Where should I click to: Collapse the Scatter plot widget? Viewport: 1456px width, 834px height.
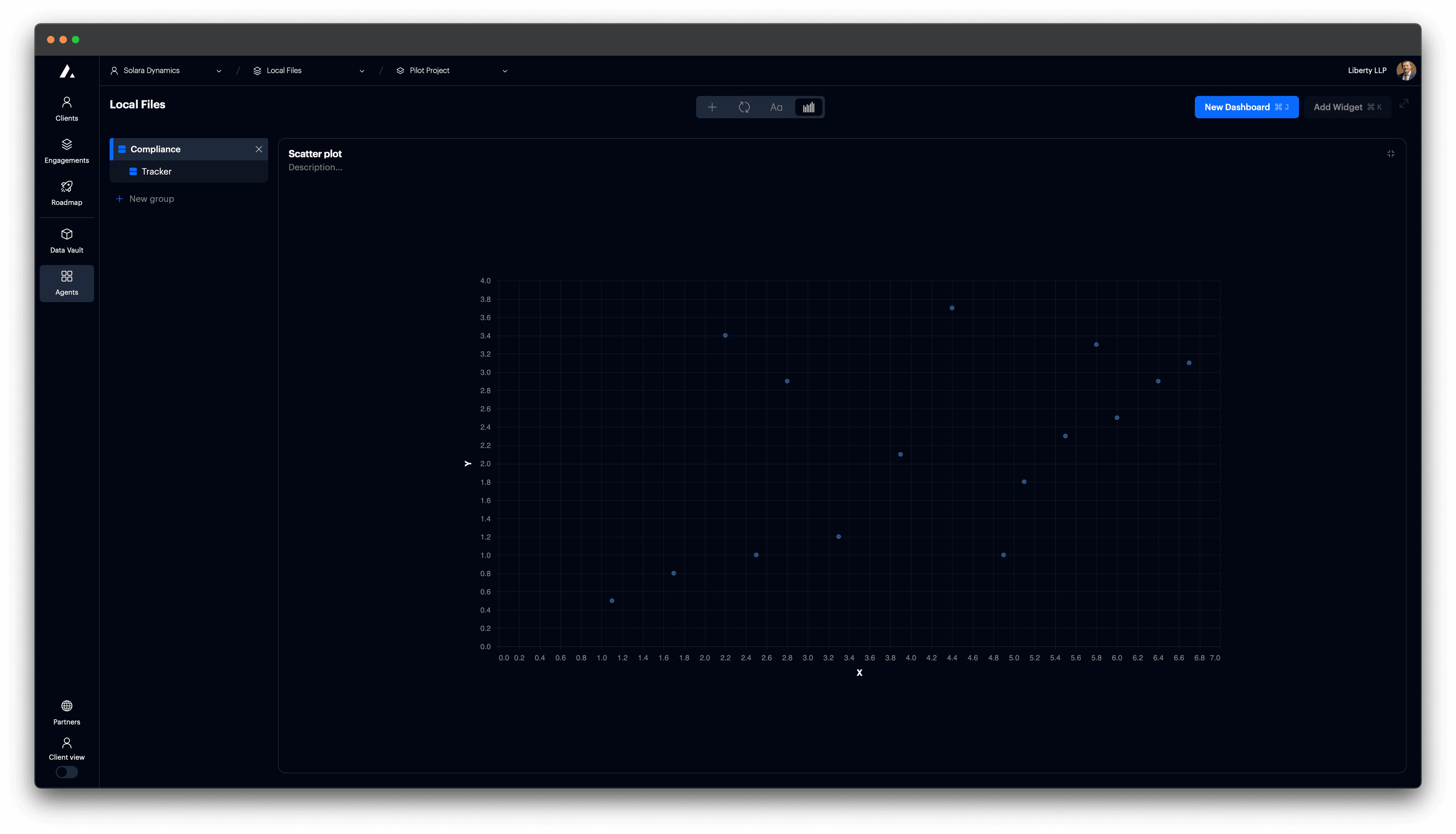click(x=1391, y=154)
